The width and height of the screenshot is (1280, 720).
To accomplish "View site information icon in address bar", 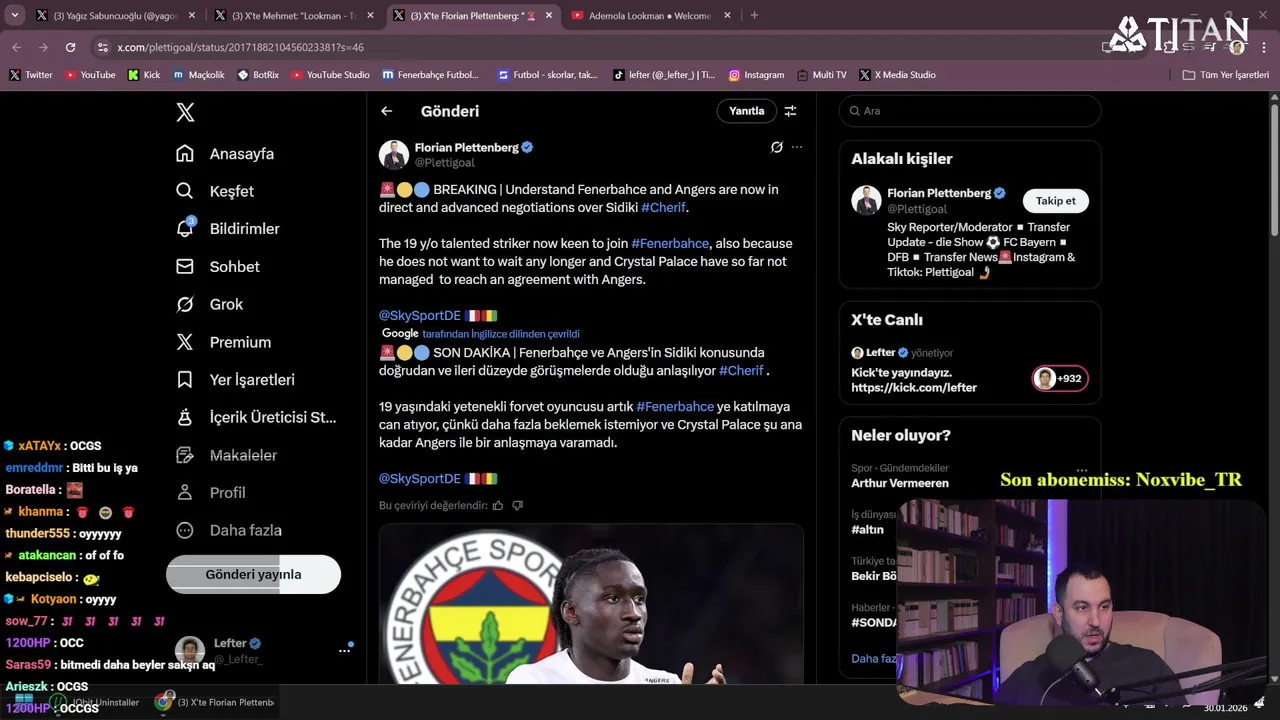I will click(x=103, y=47).
